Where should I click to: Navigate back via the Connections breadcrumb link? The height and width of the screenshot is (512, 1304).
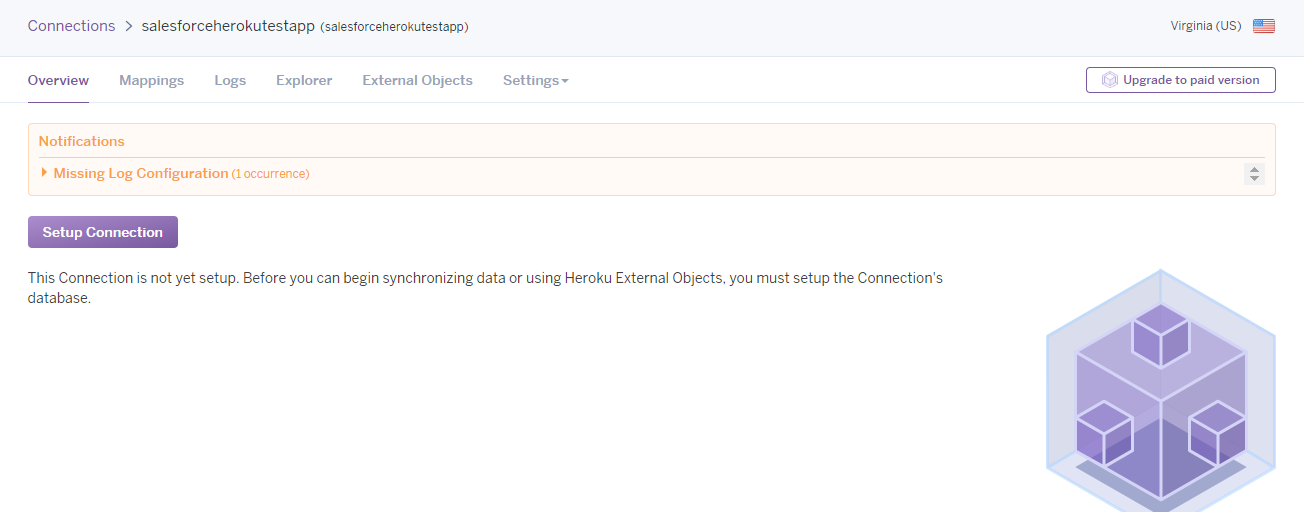point(71,26)
